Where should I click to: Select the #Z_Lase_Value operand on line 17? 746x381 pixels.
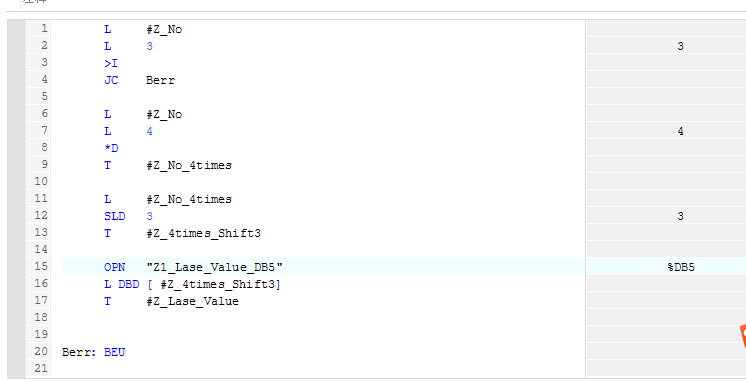193,301
